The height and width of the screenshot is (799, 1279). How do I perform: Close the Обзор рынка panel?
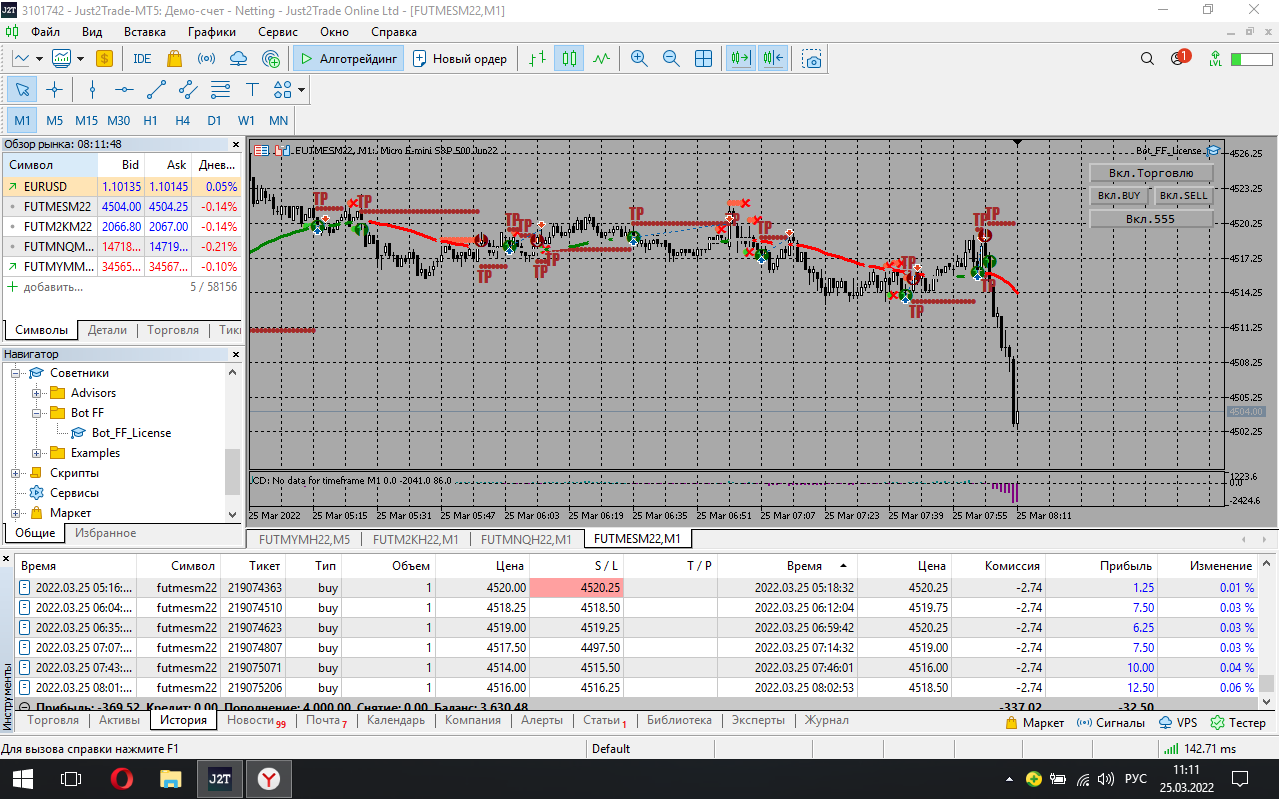point(236,144)
